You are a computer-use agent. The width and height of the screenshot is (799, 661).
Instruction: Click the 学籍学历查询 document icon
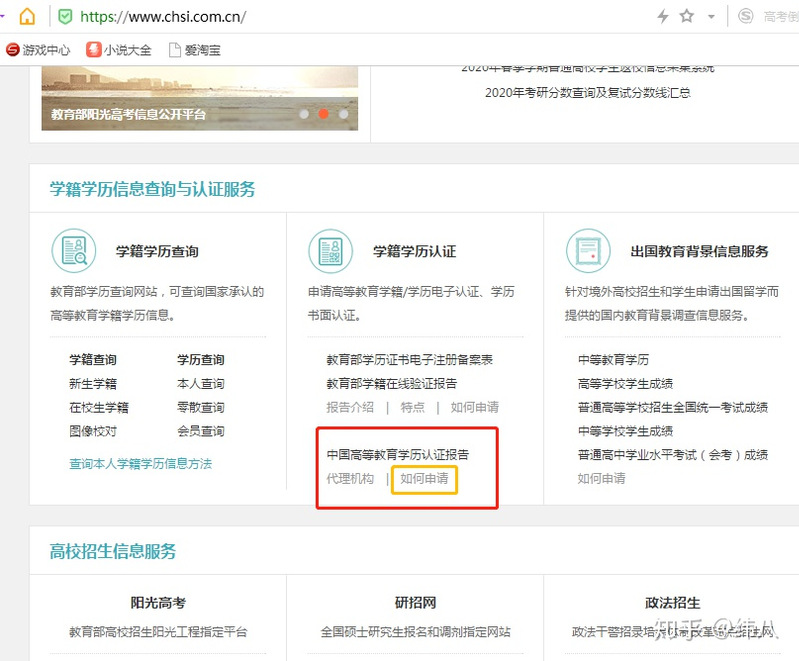[74, 251]
